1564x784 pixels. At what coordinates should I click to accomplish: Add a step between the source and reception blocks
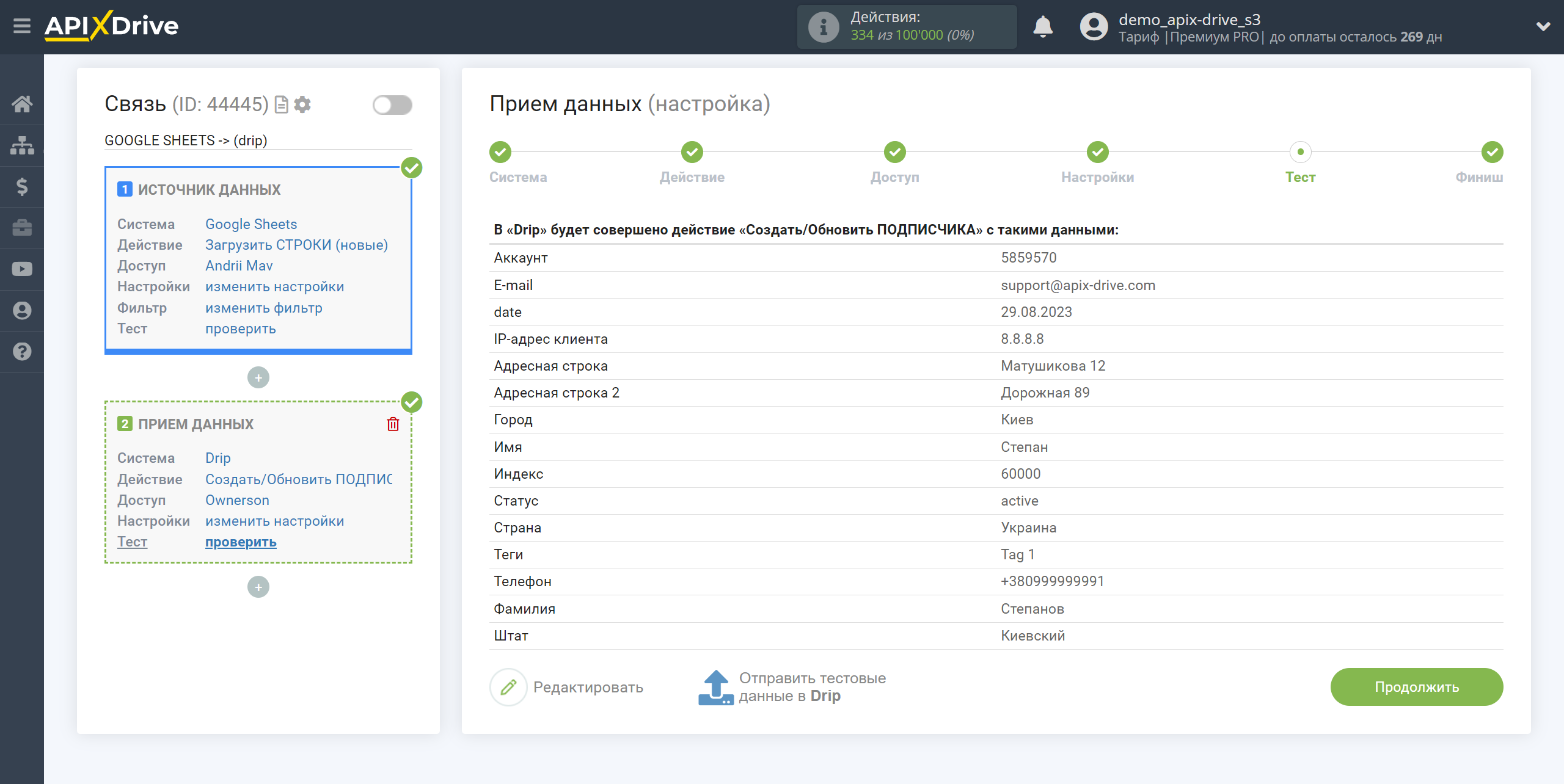tap(258, 378)
